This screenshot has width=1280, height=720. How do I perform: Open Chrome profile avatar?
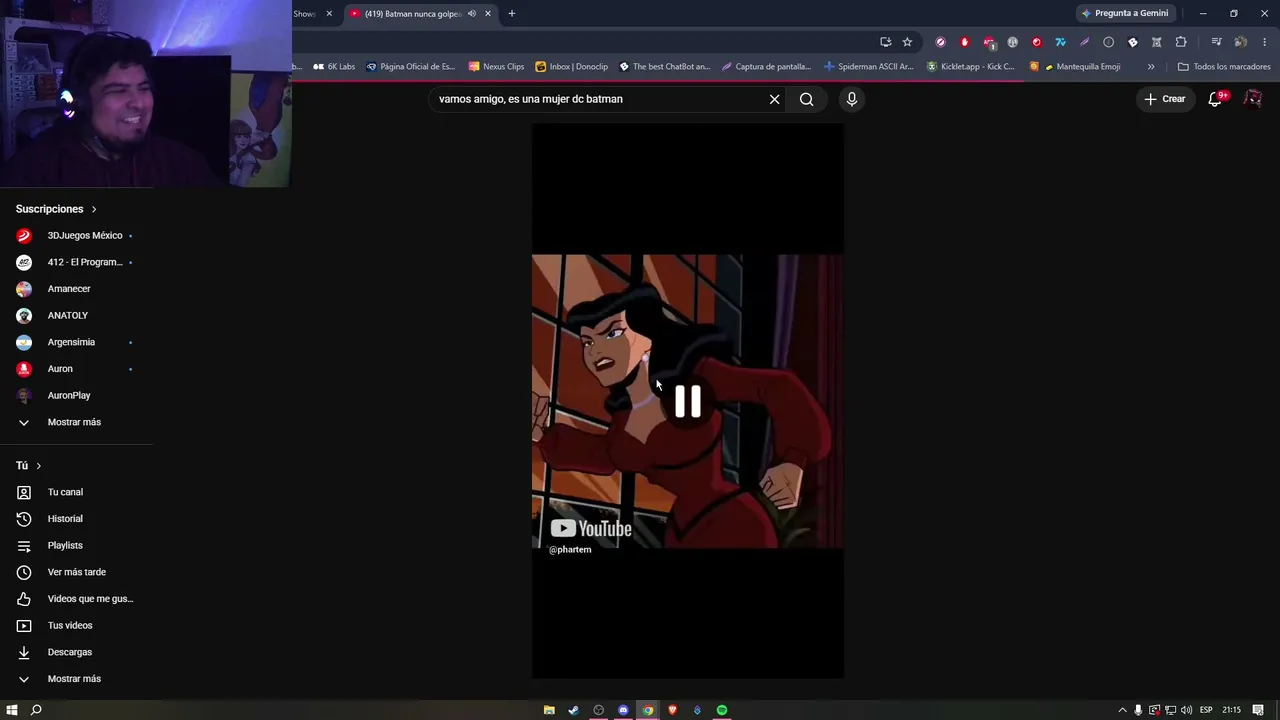coord(1240,42)
